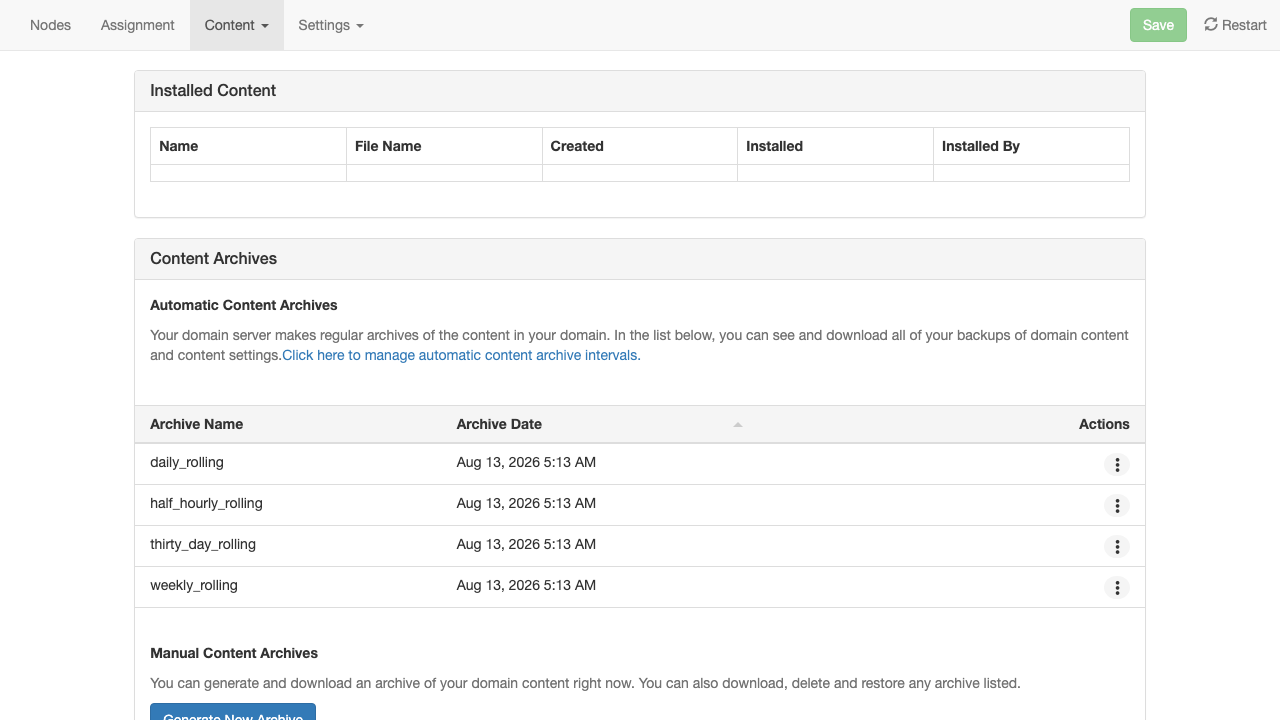Switch to the Assignment tab
This screenshot has height=720, width=1280.
pos(138,25)
